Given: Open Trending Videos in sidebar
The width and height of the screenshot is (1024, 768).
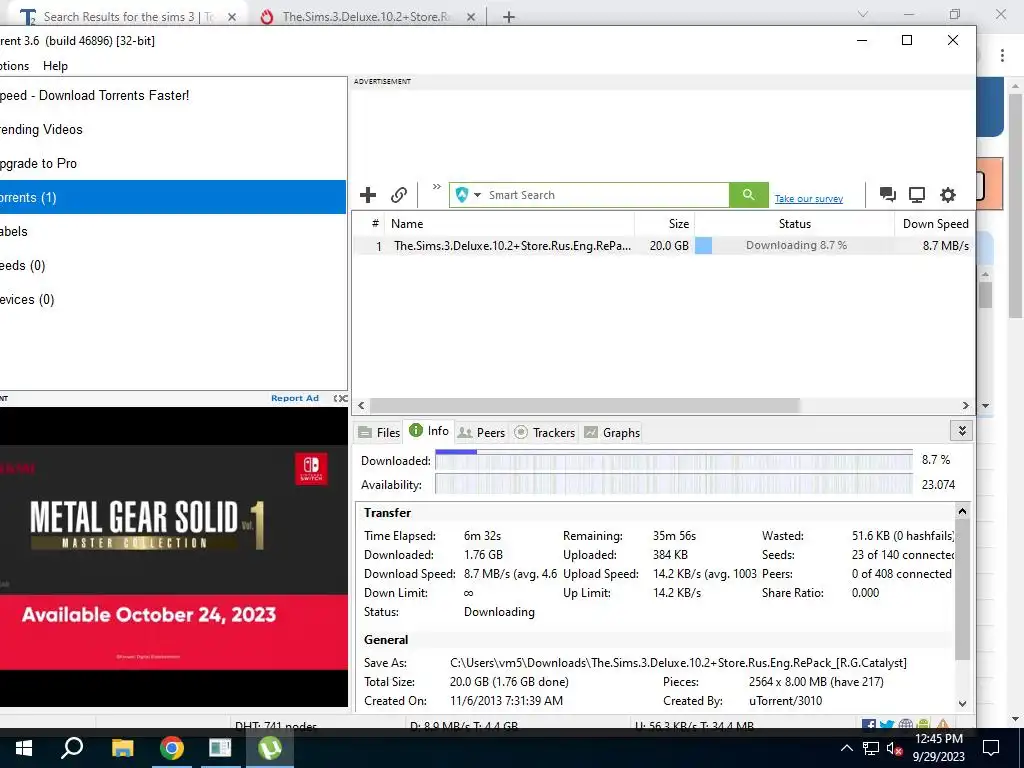Looking at the screenshot, I should pos(172,129).
